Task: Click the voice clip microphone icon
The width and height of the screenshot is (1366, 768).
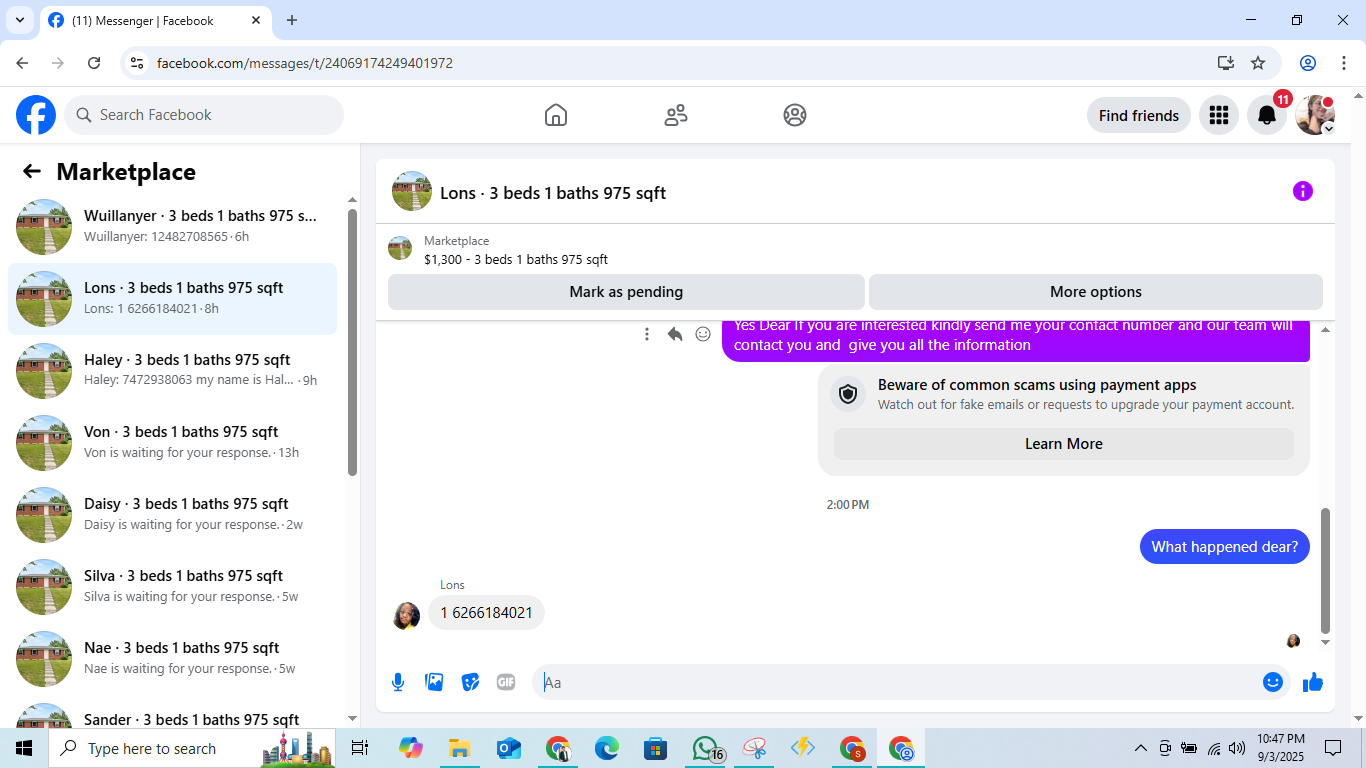Action: pyautogui.click(x=398, y=682)
